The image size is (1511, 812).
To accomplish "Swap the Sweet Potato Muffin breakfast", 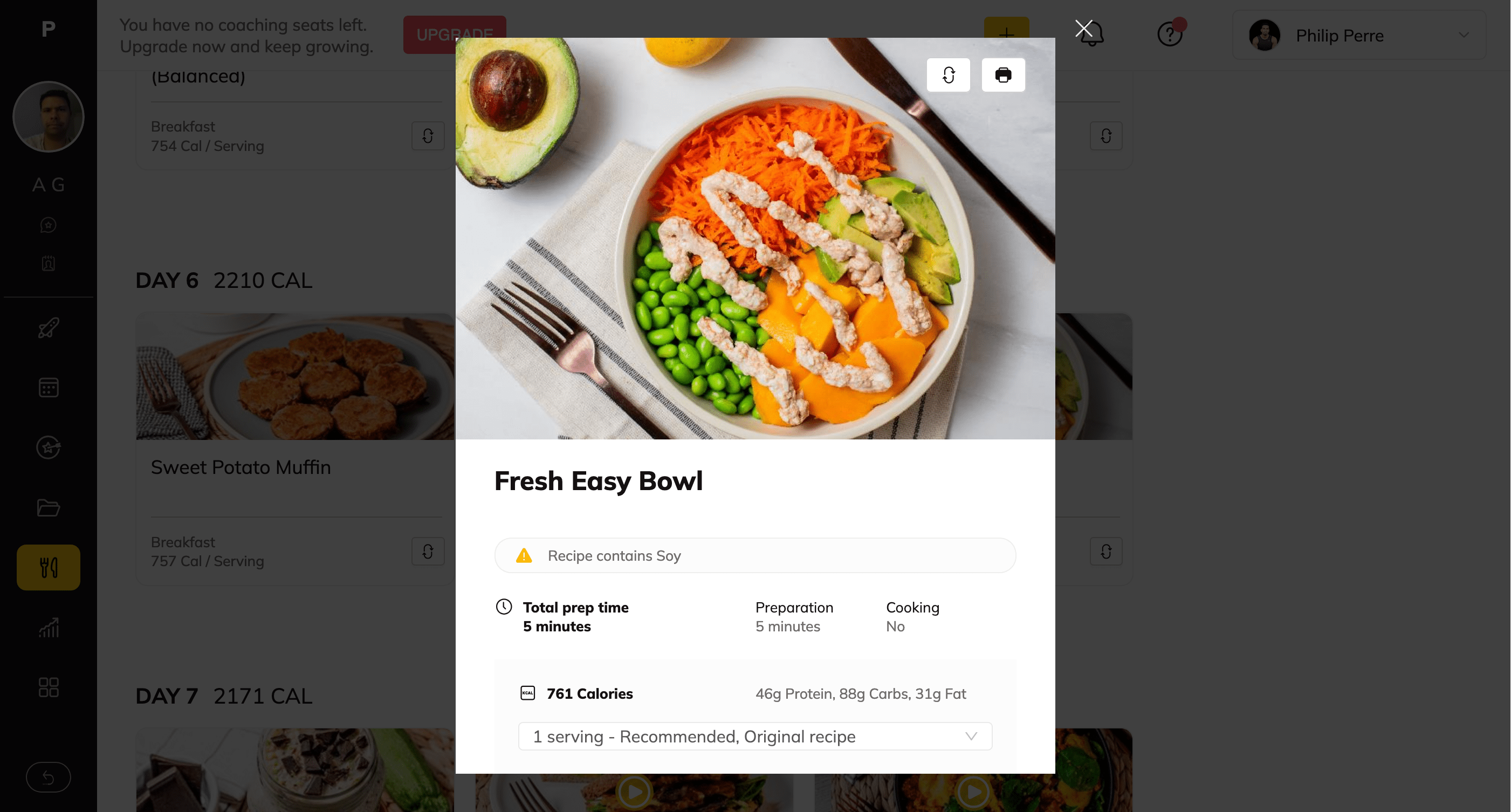I will [428, 551].
